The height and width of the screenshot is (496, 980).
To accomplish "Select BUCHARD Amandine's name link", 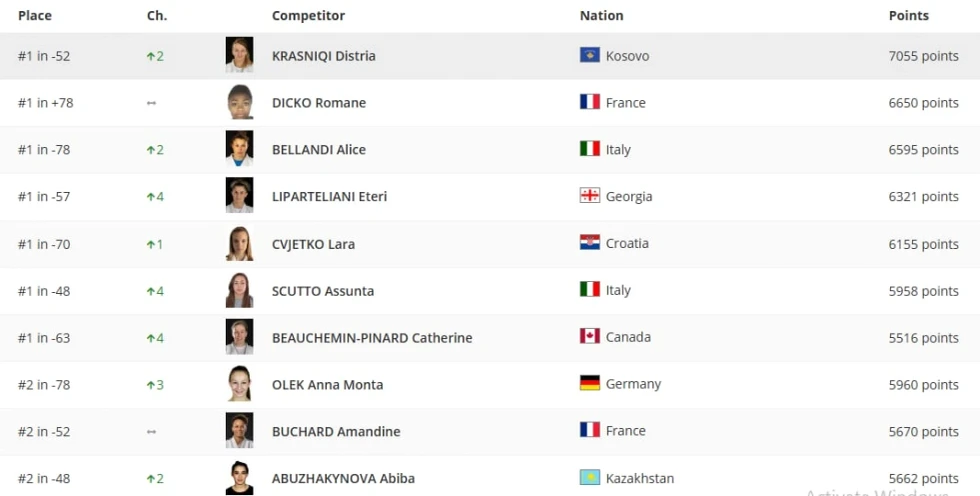I will 336,431.
